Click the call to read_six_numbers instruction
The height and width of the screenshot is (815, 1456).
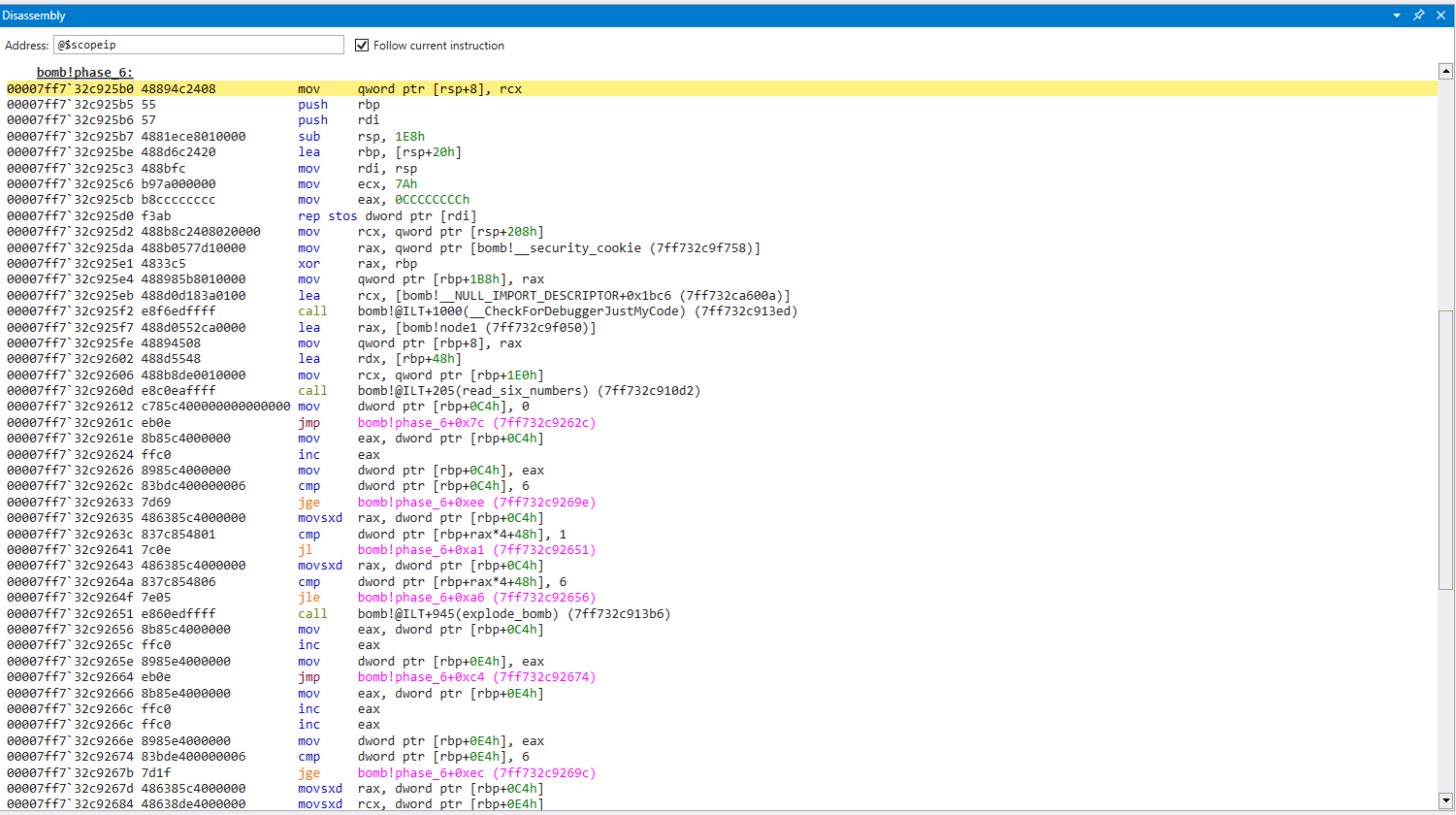coord(528,391)
